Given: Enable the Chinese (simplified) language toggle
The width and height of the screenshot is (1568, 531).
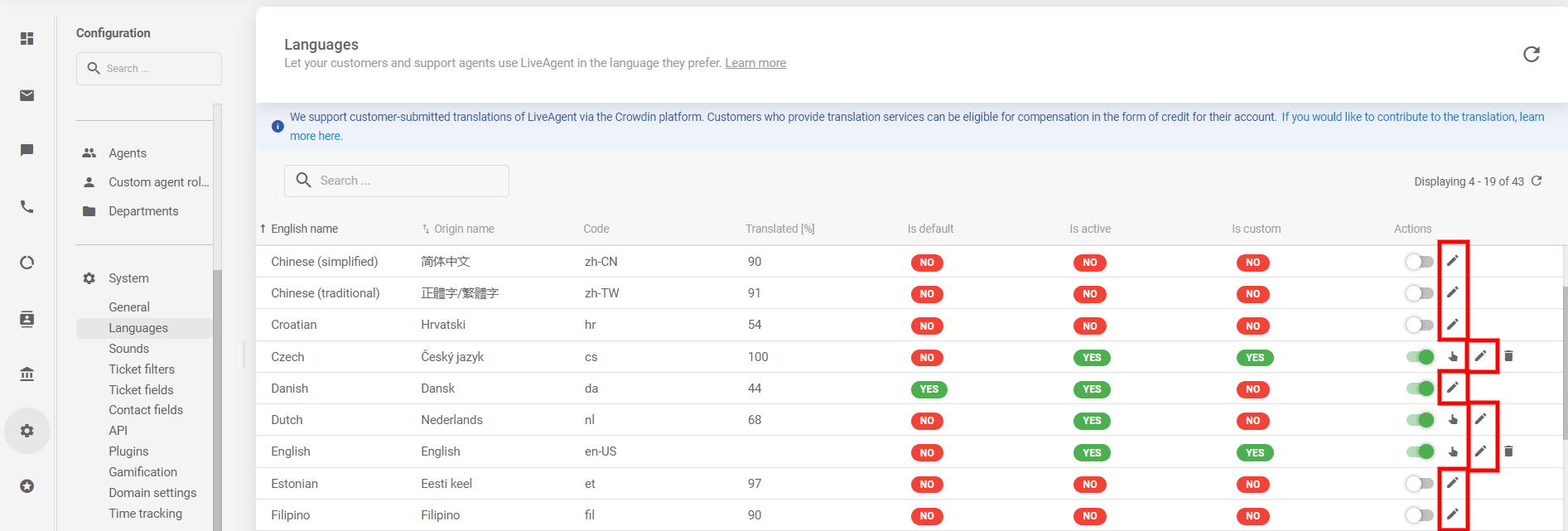Looking at the screenshot, I should 1419,262.
